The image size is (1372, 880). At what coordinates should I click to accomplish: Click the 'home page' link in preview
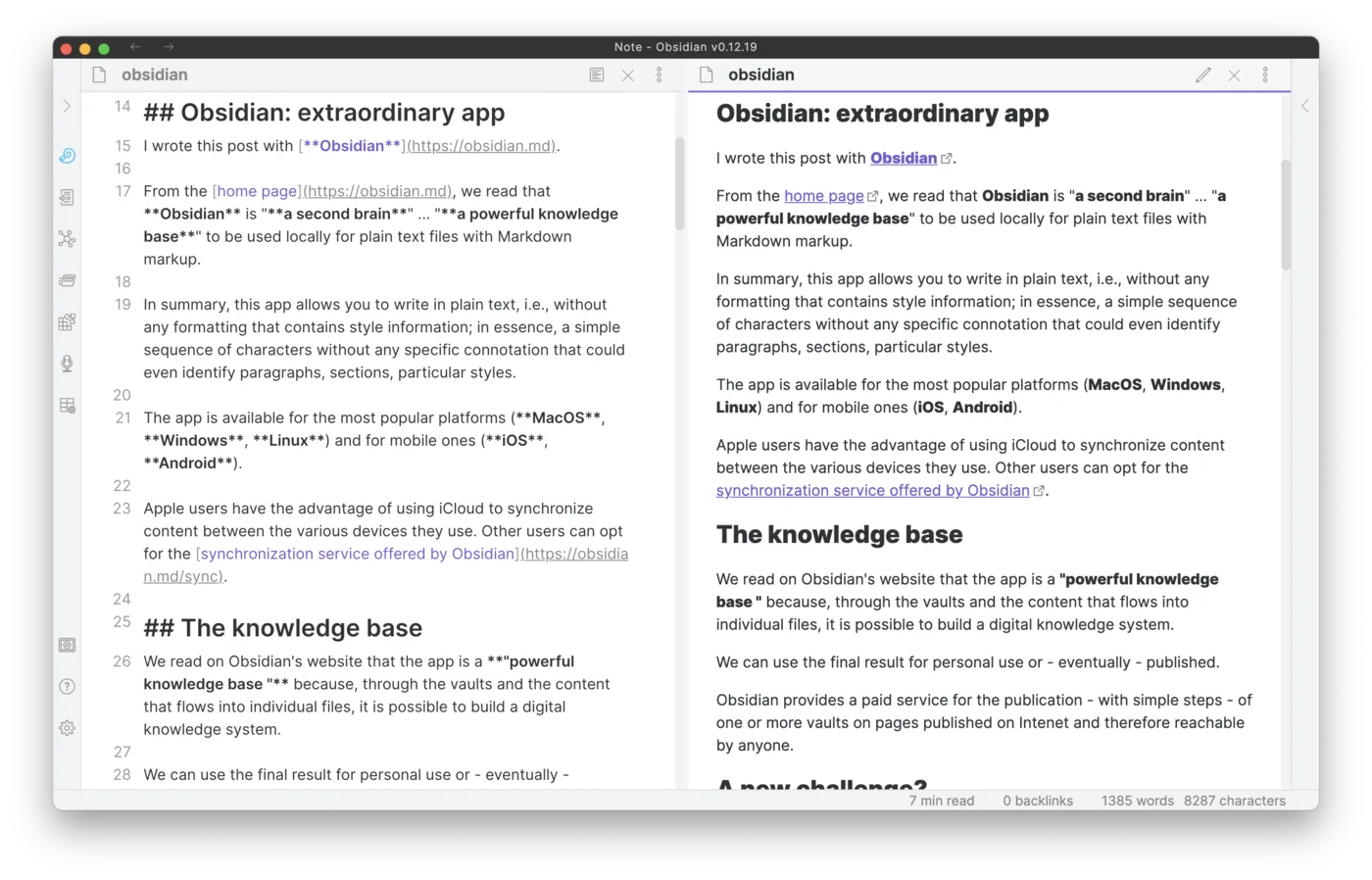pos(823,196)
